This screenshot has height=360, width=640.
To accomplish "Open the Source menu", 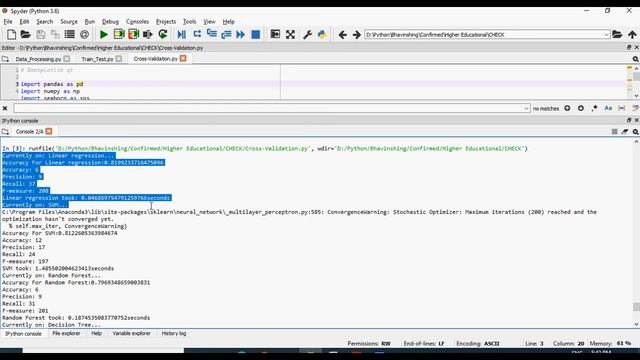I will point(69,21).
